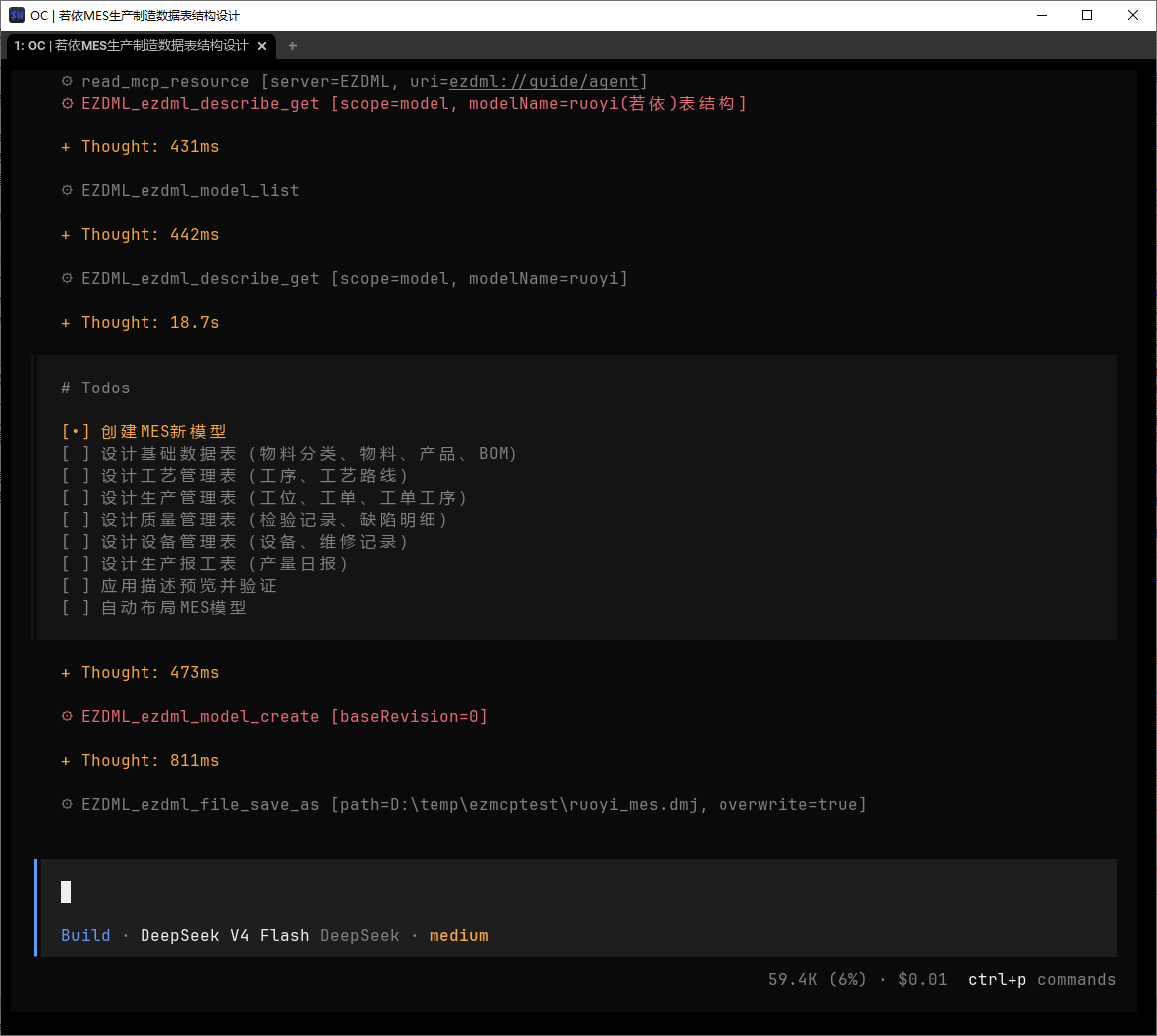Open the ezdml://guide/agent link
Screen dimensions: 1157x1036
544,81
